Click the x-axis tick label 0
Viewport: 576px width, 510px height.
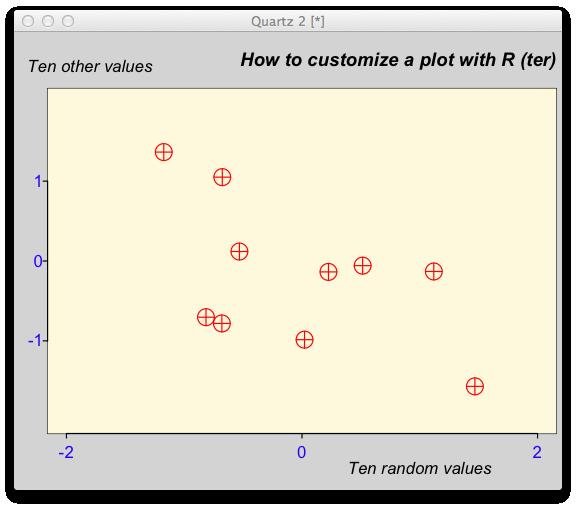coord(302,452)
